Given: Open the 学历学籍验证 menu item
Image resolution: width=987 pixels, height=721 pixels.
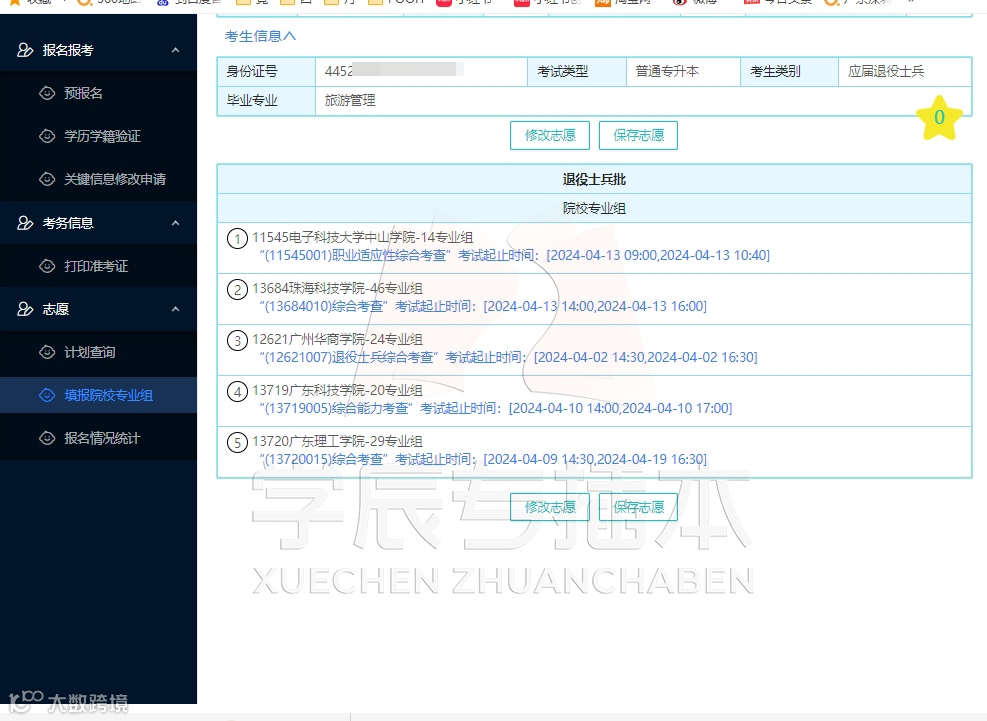Looking at the screenshot, I should tap(98, 136).
